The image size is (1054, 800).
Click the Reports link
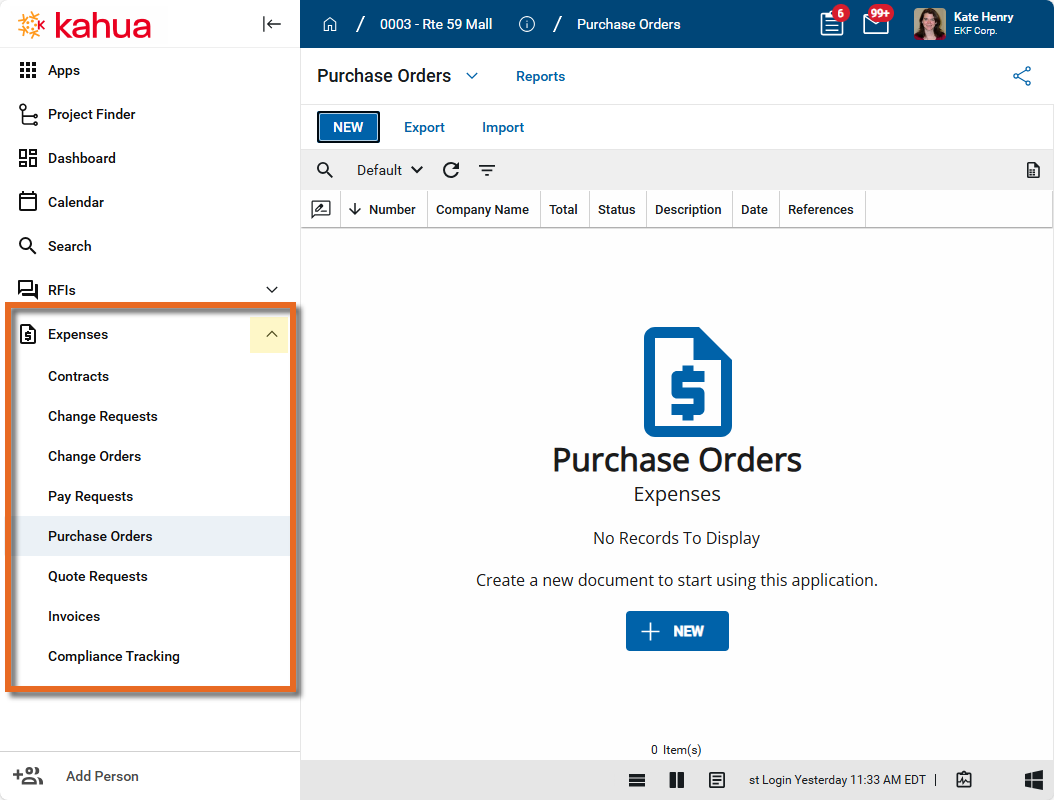click(x=540, y=76)
